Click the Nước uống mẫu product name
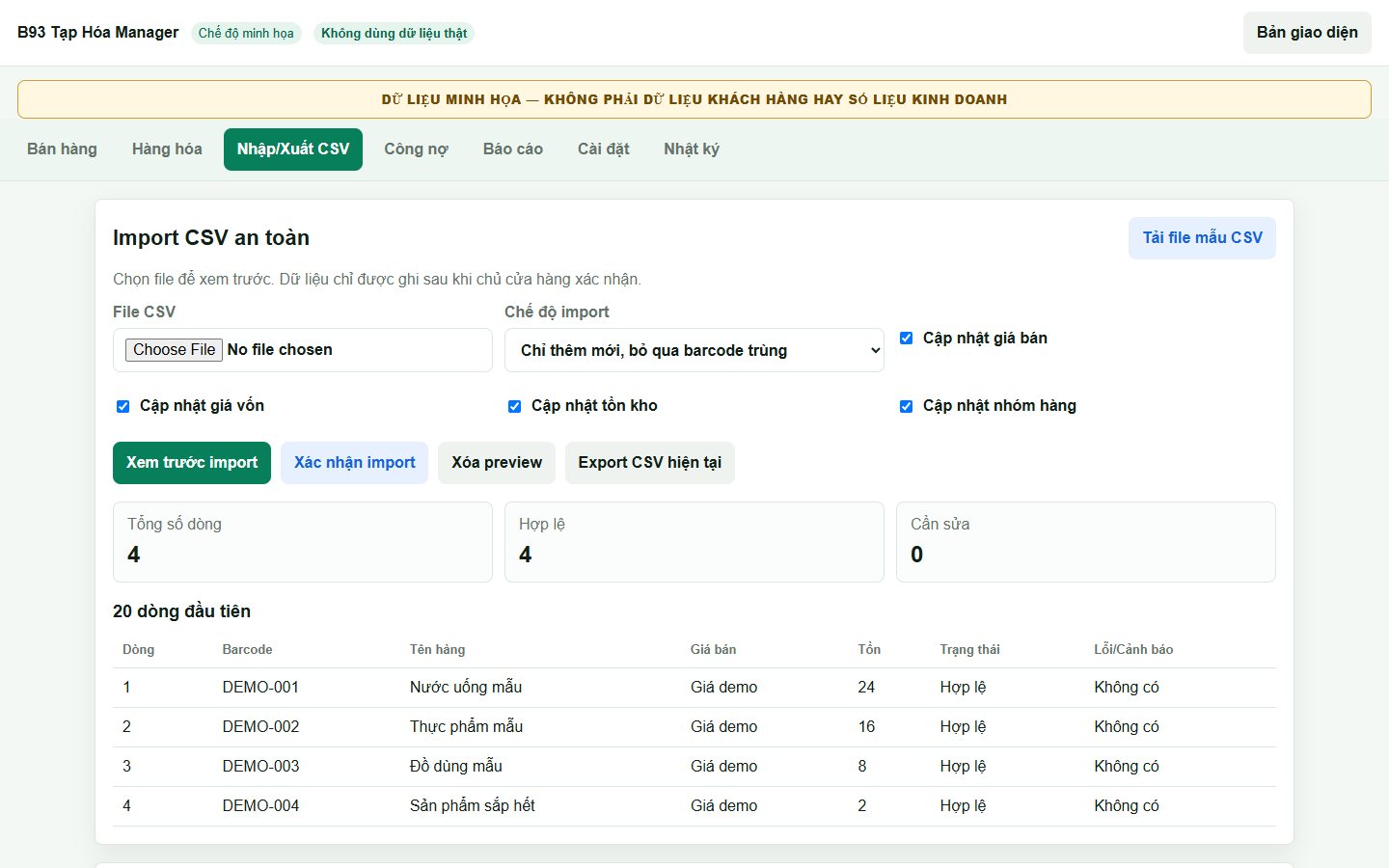 point(466,688)
